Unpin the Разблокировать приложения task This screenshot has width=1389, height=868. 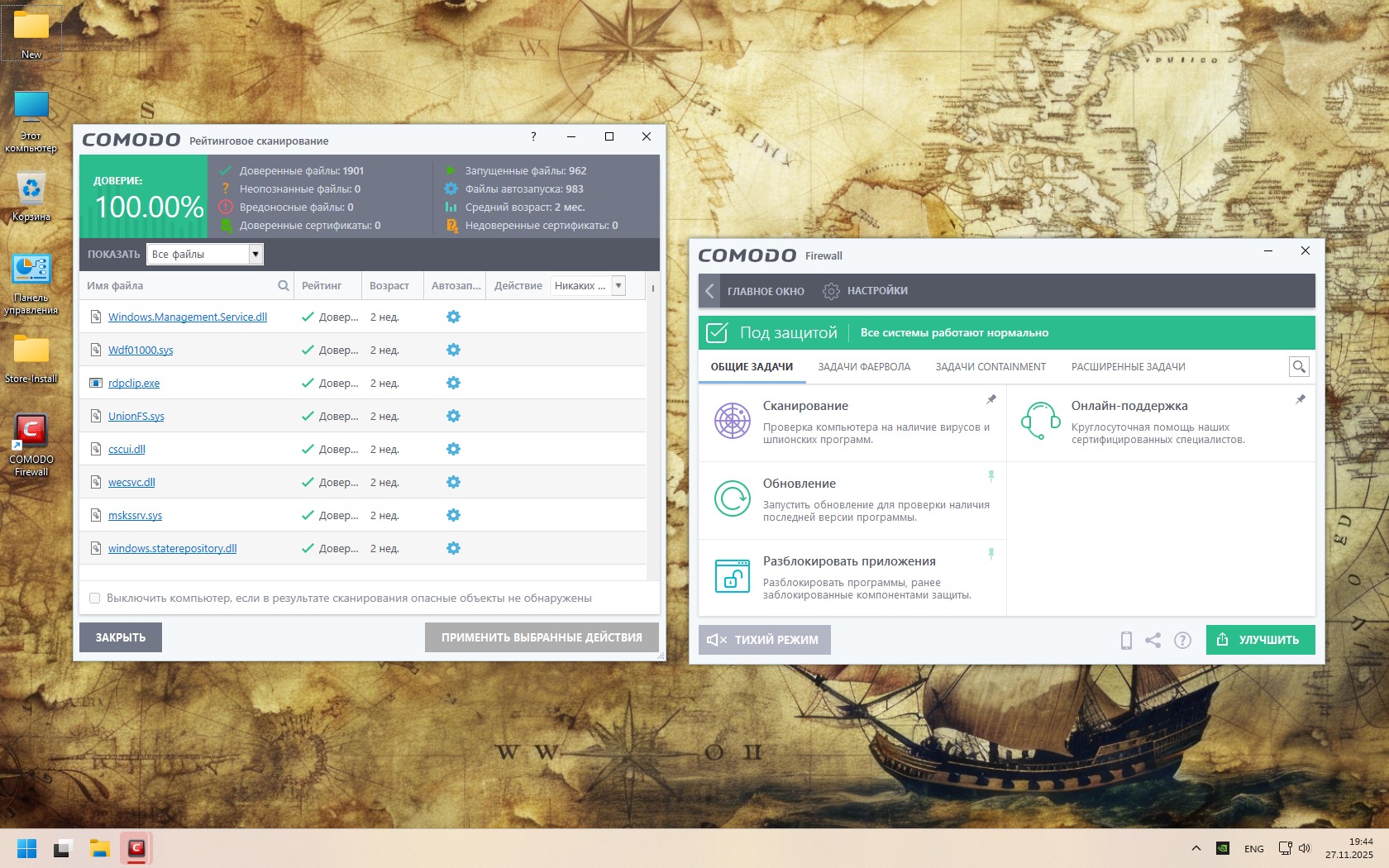coord(991,554)
